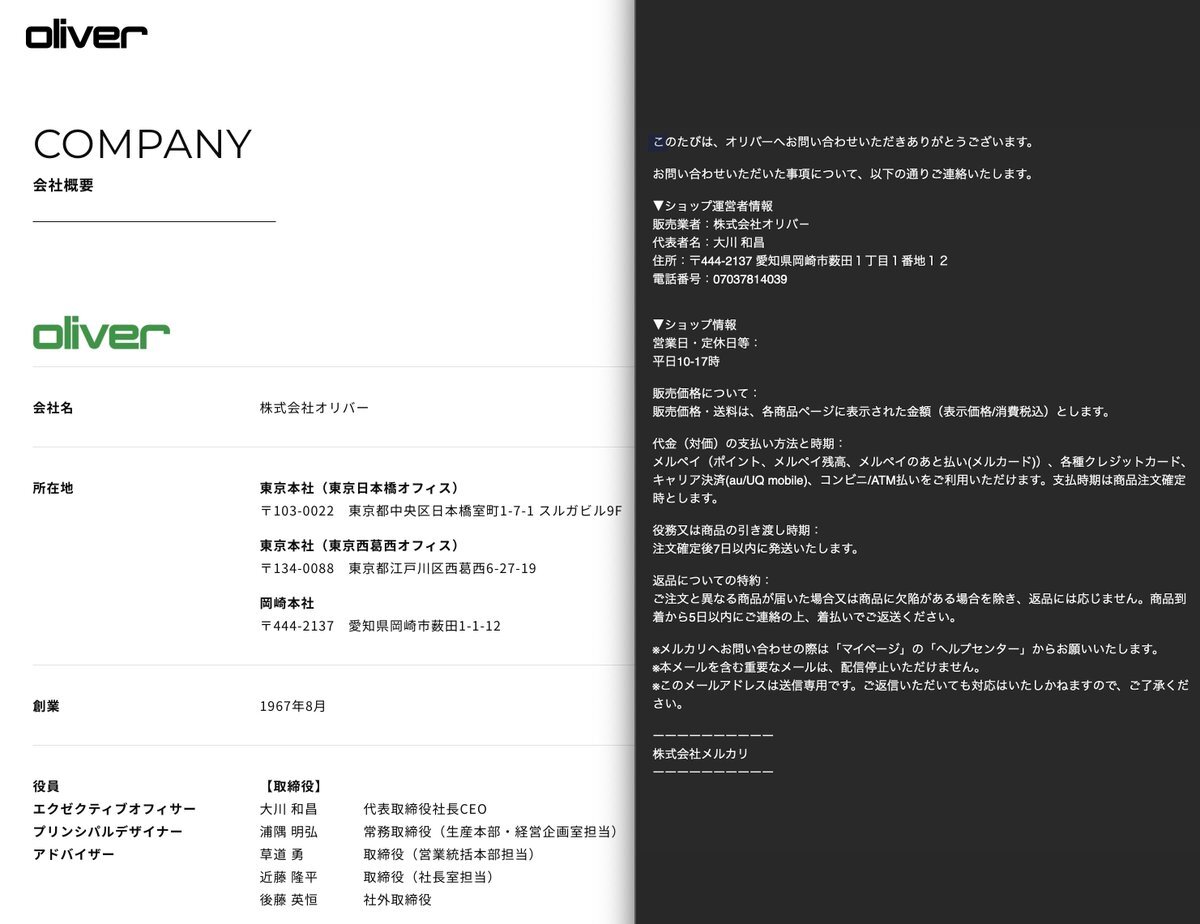Select the 住所 line with 〒444-2137 in the email
Image resolution: width=1200 pixels, height=924 pixels.
click(x=800, y=261)
